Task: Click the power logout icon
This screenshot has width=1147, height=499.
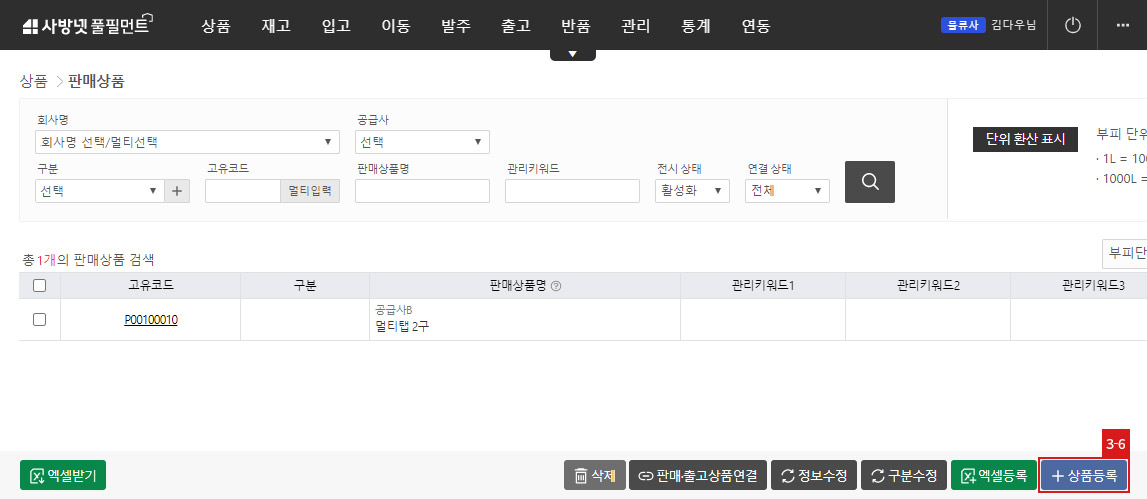Action: click(1072, 26)
